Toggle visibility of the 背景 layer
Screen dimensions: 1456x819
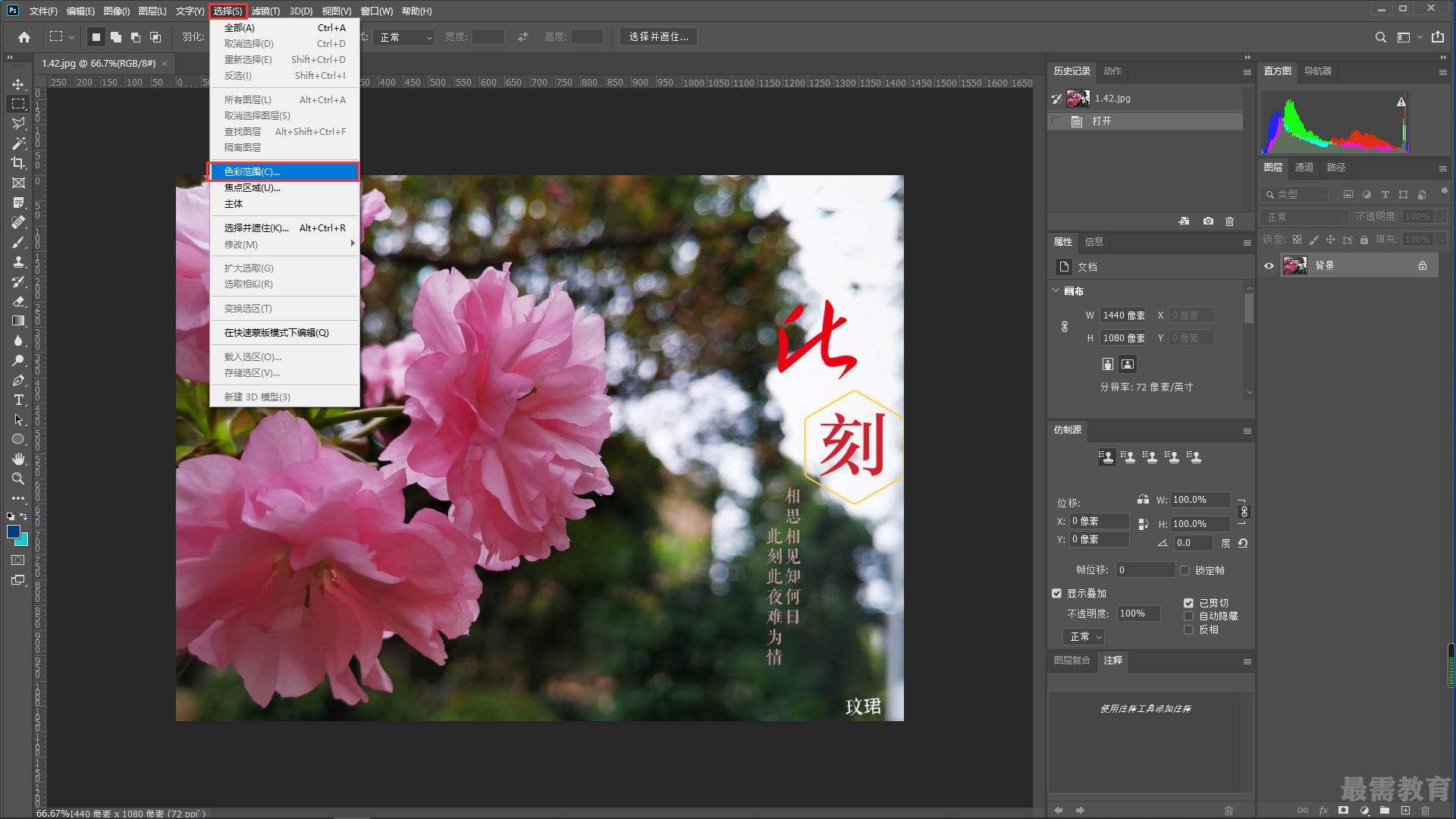(x=1269, y=266)
